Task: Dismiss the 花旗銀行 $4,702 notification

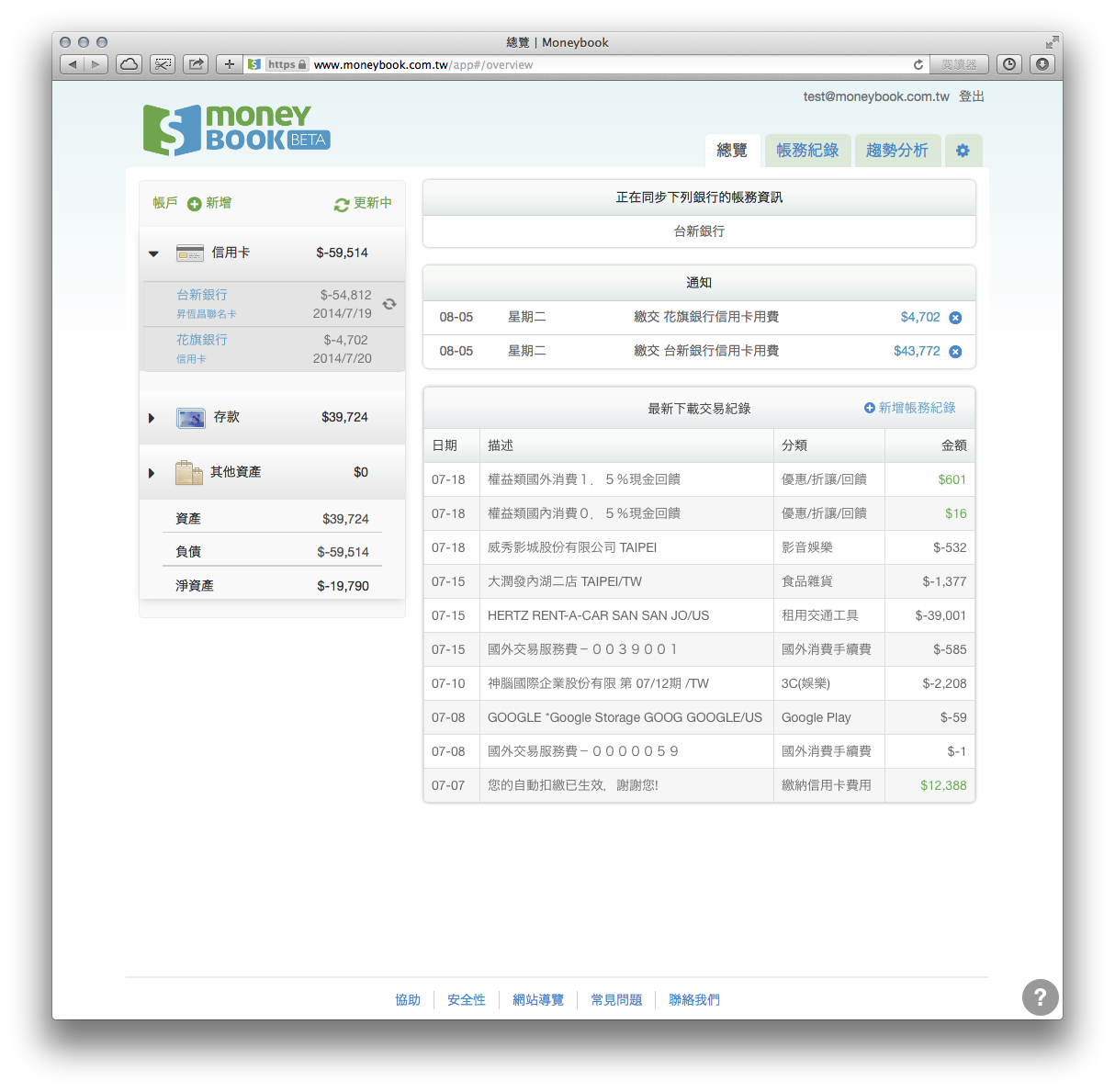Action: coord(955,317)
